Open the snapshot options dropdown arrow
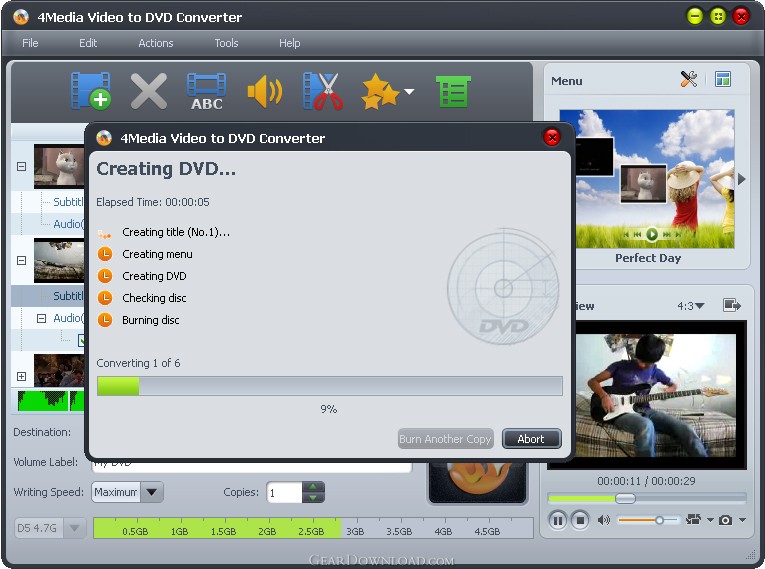This screenshot has height=569, width=765. coord(742,520)
